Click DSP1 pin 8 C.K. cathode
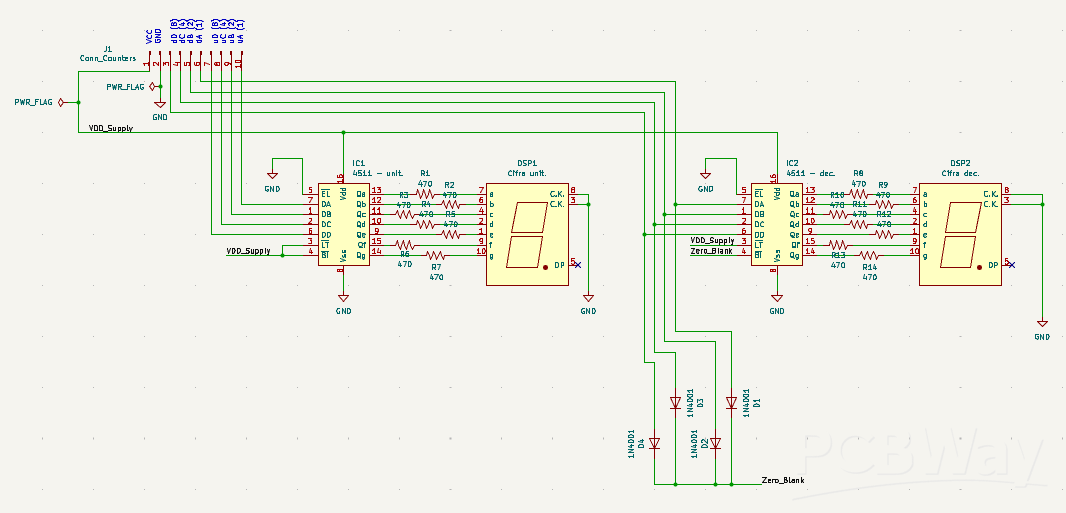 pos(573,190)
